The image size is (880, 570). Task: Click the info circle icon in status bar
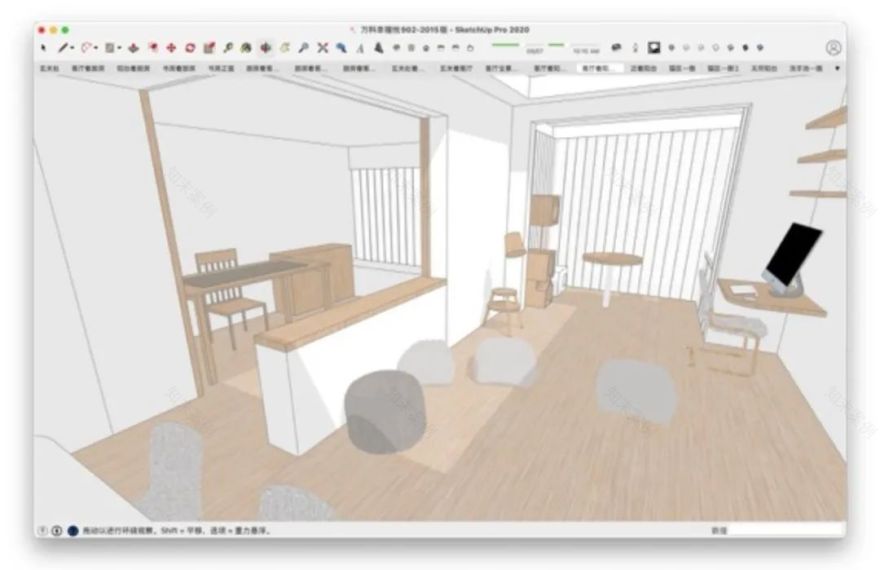[x=57, y=529]
